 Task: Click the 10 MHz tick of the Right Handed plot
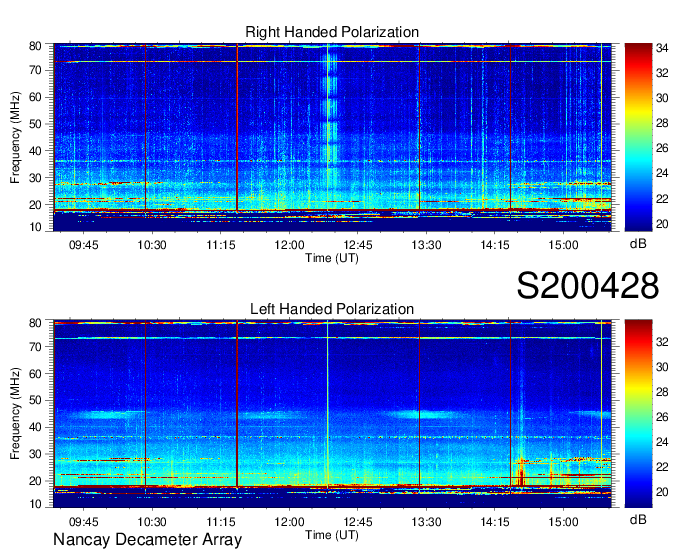[35, 227]
